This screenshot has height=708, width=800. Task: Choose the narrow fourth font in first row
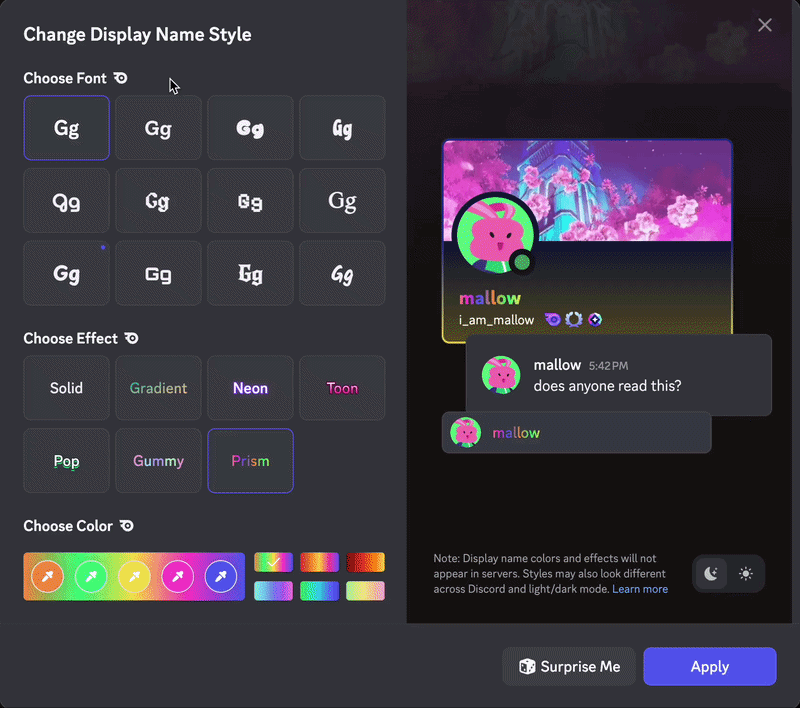tap(342, 128)
